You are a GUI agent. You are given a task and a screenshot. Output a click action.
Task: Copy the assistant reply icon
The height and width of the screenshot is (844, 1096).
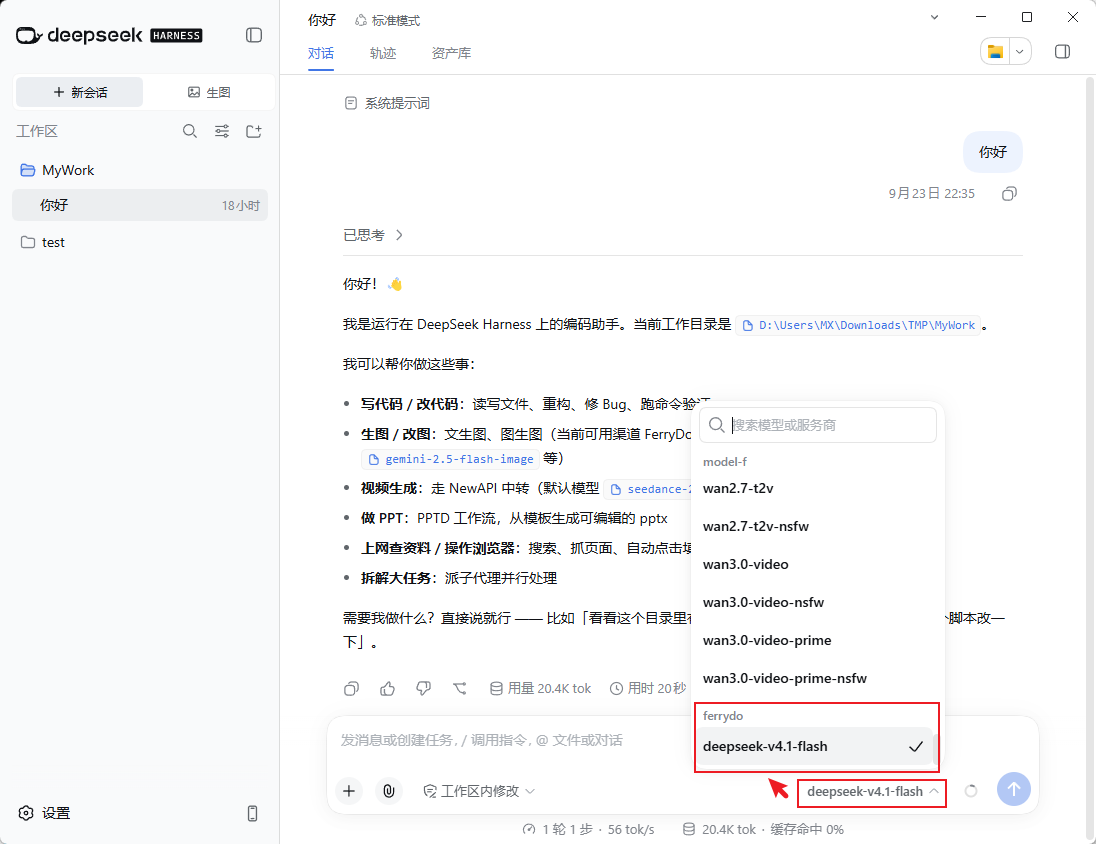tap(352, 689)
